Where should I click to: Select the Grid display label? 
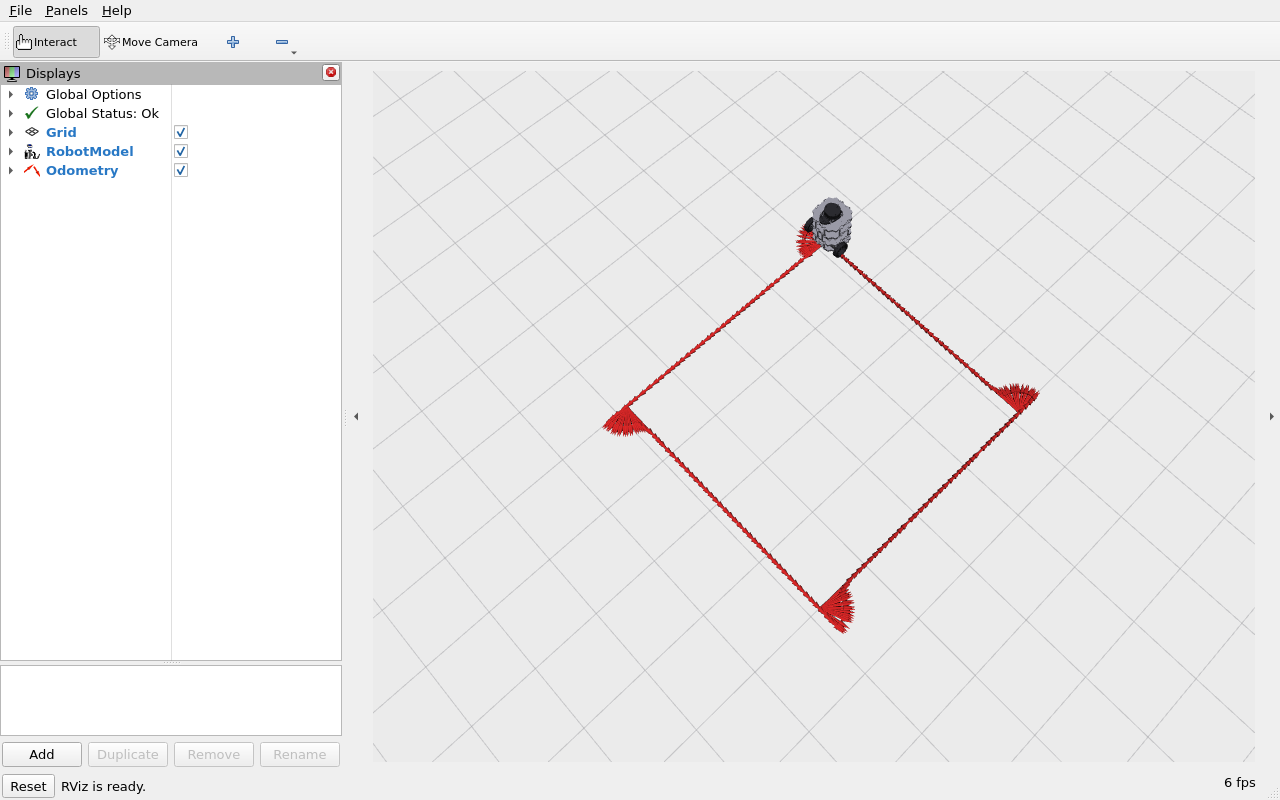pyautogui.click(x=61, y=132)
